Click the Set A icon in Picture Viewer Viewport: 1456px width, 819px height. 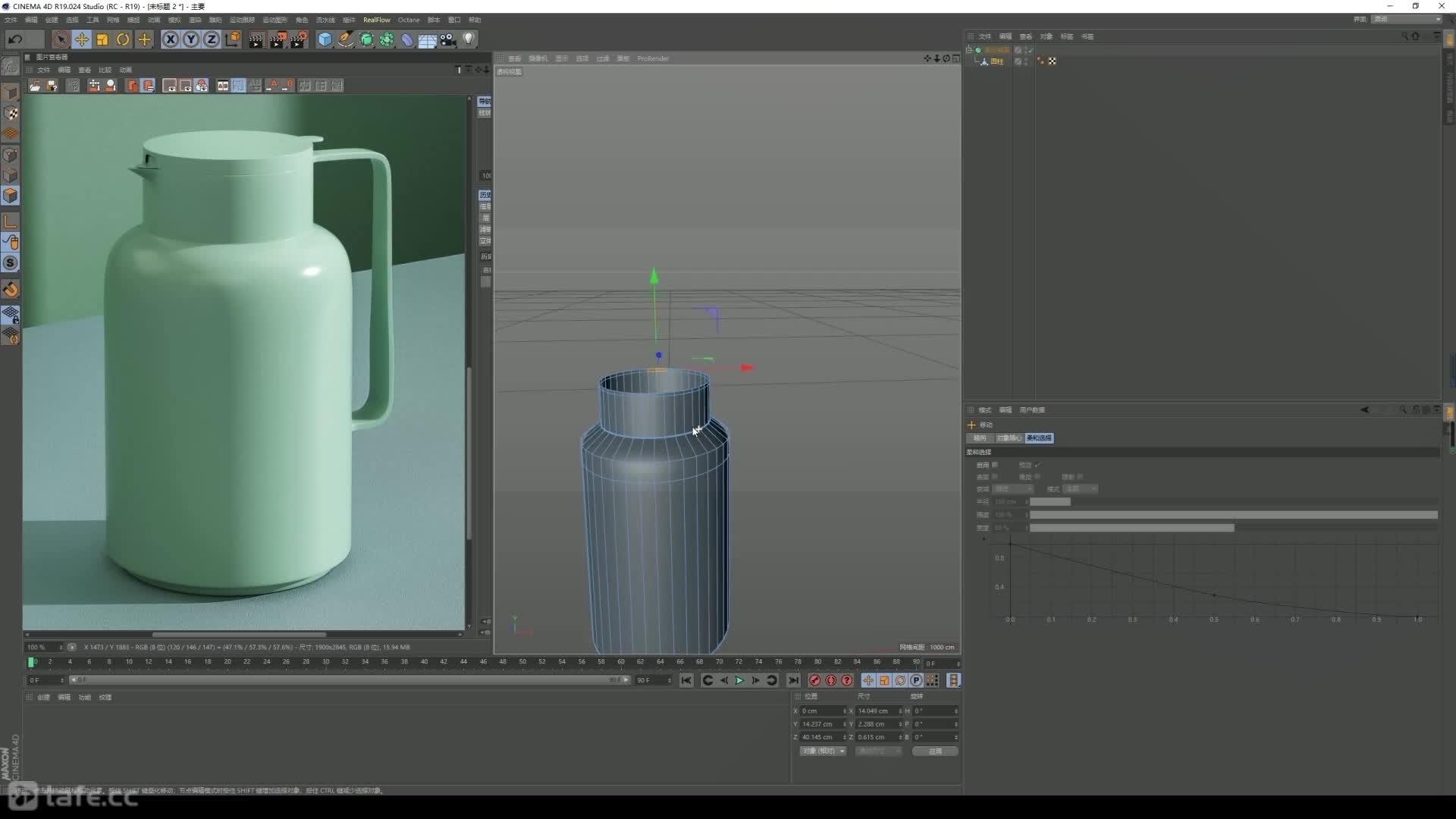click(x=271, y=86)
